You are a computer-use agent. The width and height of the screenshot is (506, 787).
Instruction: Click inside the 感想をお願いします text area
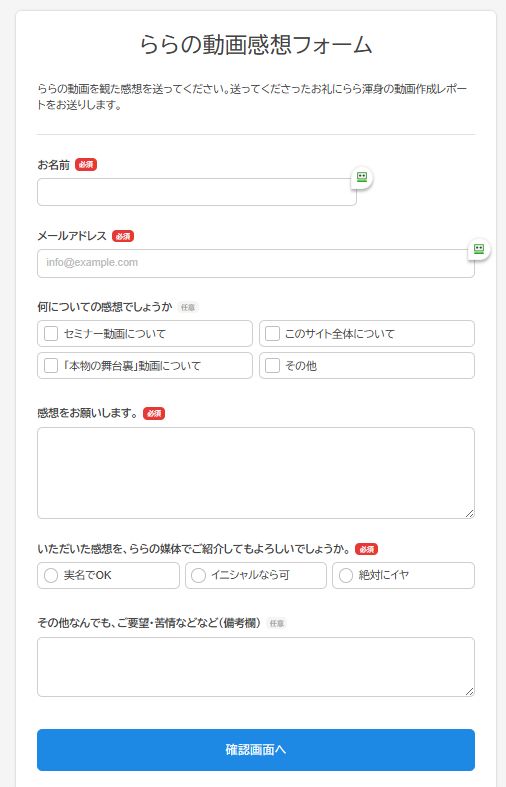tap(256, 473)
